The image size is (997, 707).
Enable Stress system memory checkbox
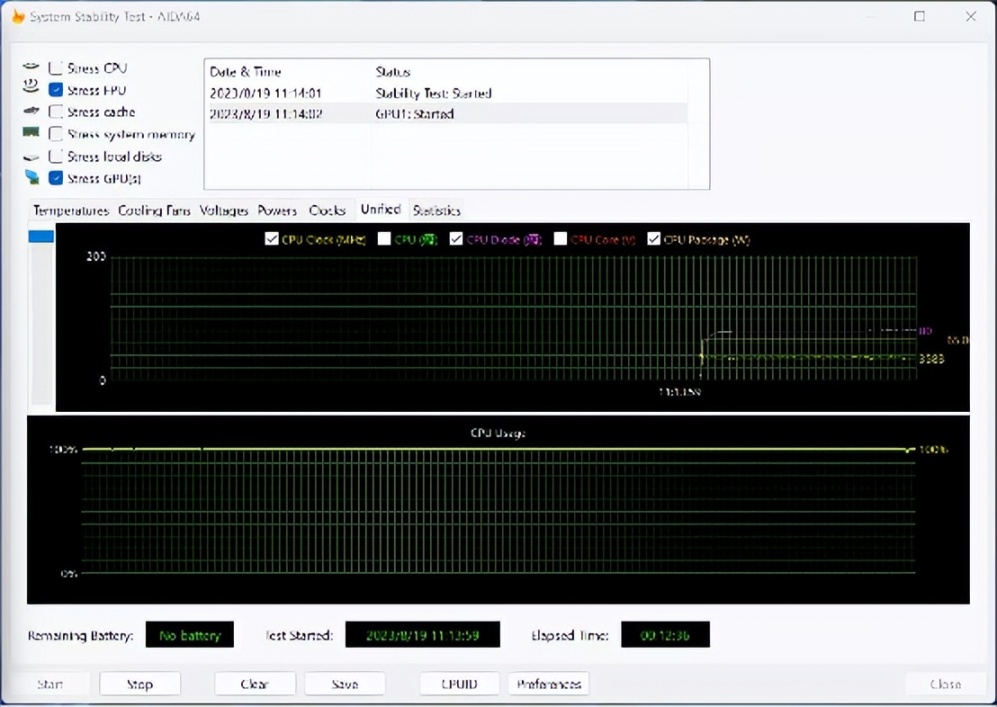(x=56, y=134)
